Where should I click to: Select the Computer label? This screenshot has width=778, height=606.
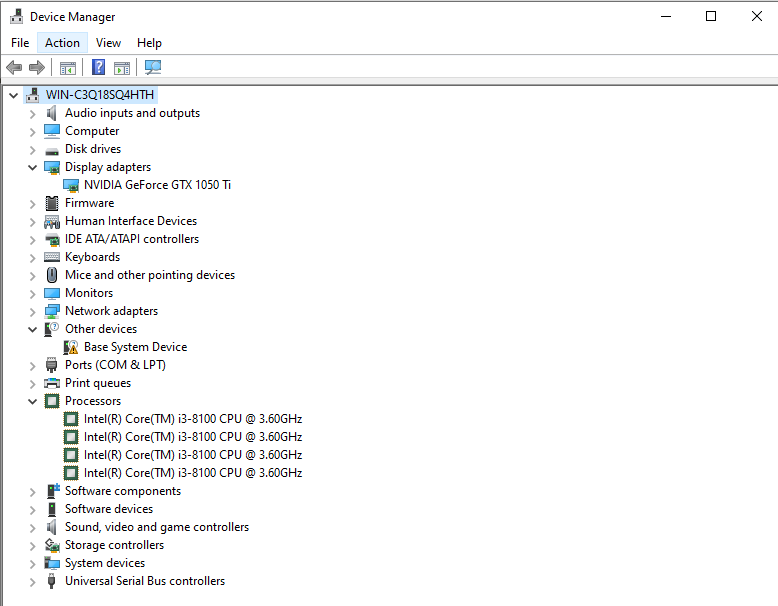[x=92, y=131]
